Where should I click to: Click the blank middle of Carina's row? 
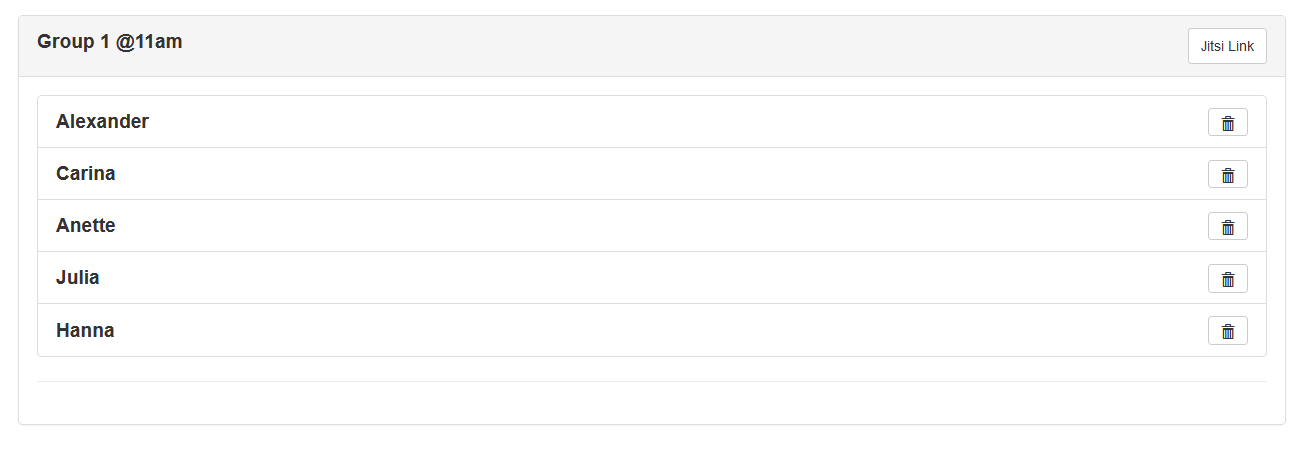pyautogui.click(x=651, y=174)
